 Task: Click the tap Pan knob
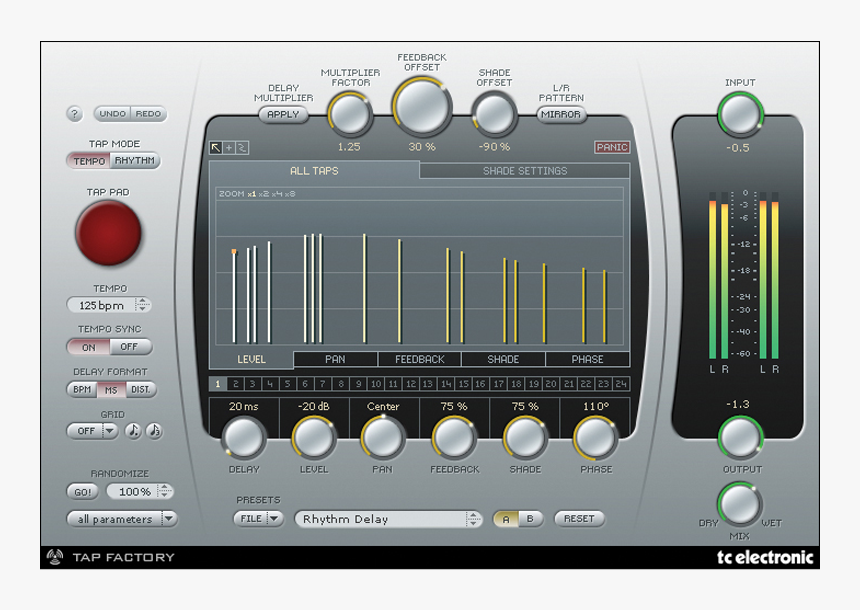tap(383, 438)
